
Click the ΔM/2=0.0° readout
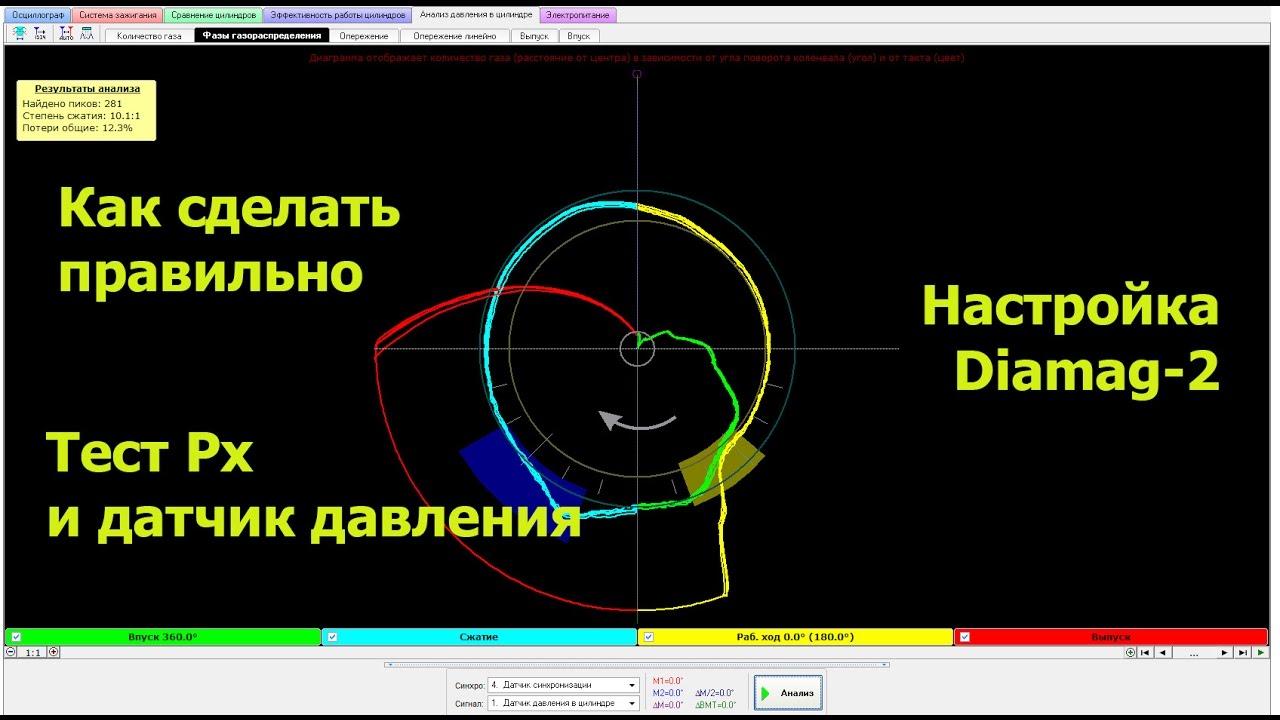(714, 693)
